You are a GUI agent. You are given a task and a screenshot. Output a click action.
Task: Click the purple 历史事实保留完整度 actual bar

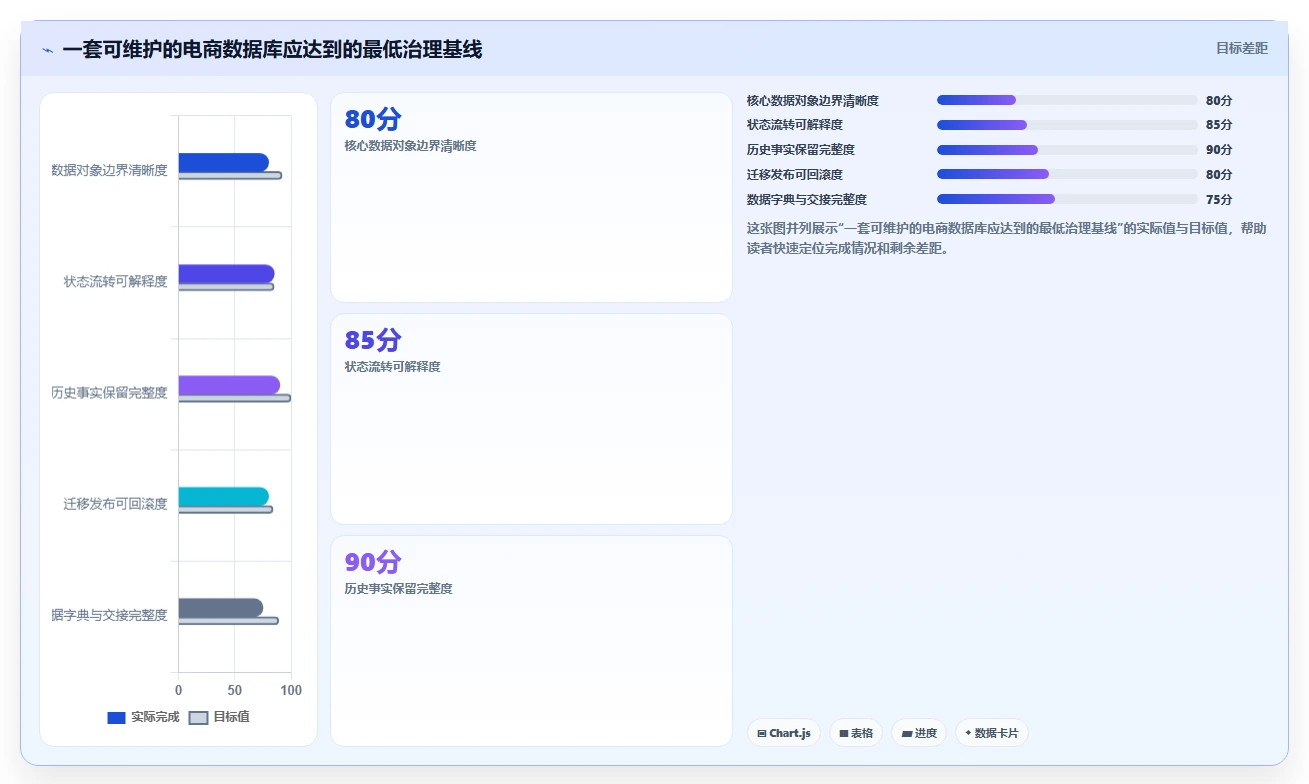tap(229, 385)
